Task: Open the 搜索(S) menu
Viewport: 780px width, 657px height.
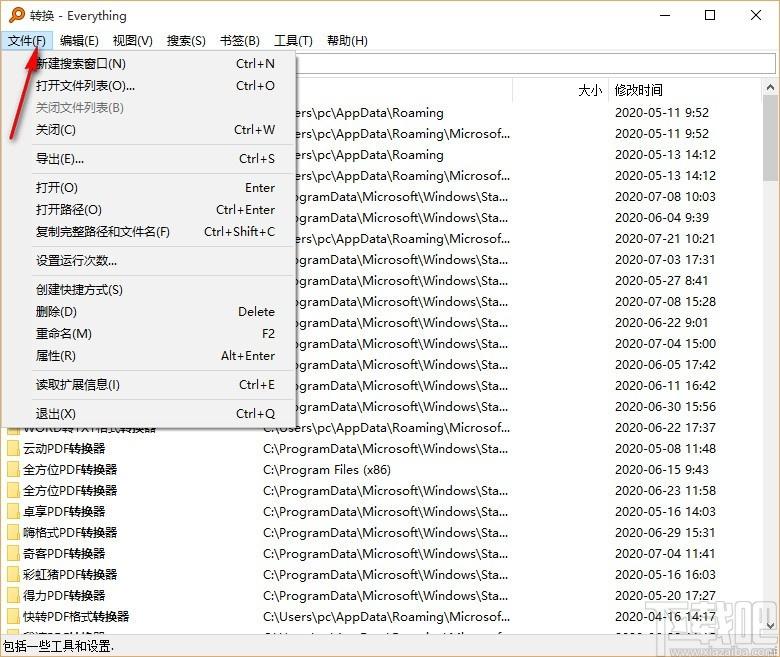Action: click(x=186, y=41)
